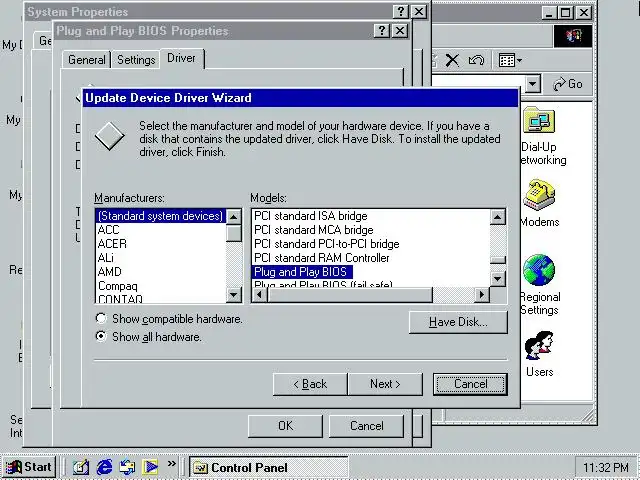Select (Standard system devices) manufacturer
This screenshot has height=480, width=640.
pyautogui.click(x=160, y=216)
